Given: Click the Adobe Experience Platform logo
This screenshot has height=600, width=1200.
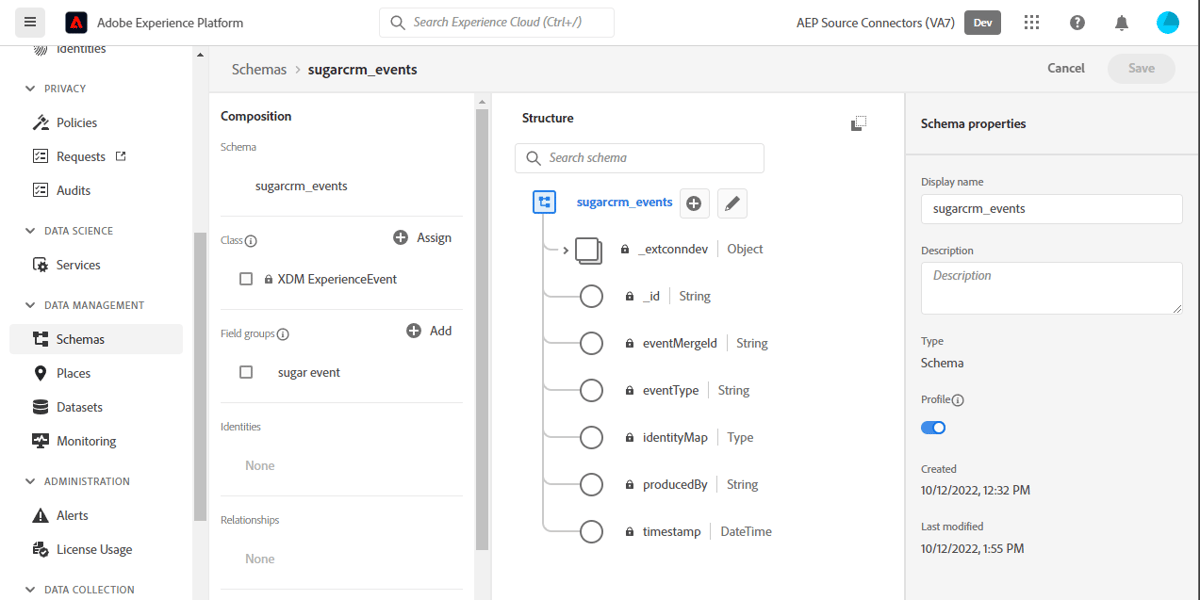Looking at the screenshot, I should (x=77, y=22).
